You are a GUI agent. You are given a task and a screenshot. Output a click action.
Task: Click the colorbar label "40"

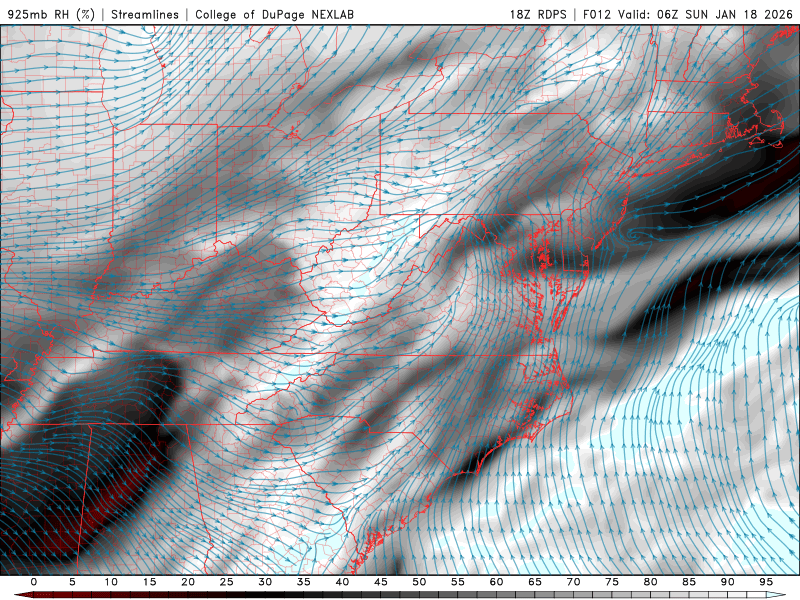342,582
